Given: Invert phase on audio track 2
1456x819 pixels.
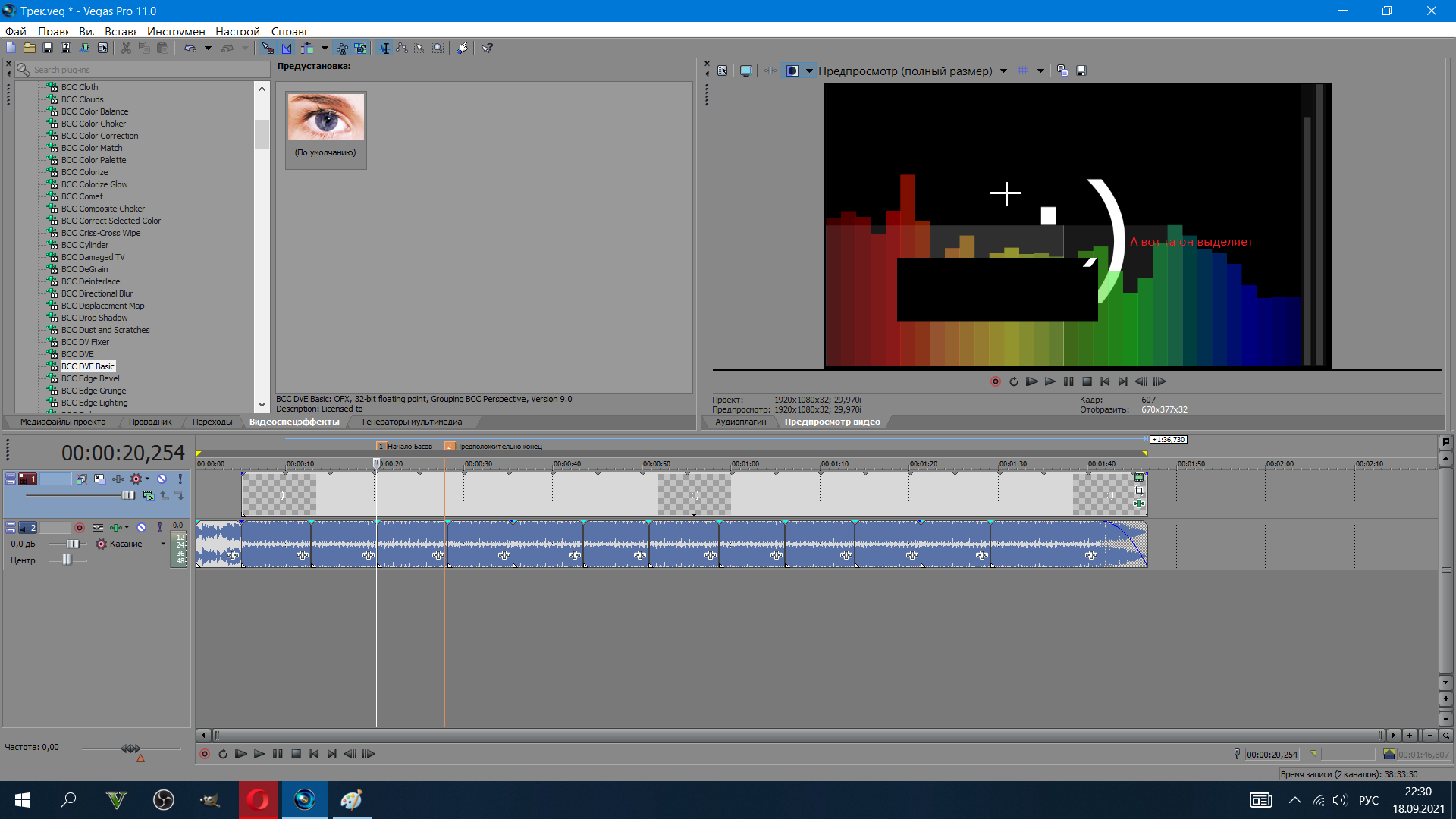Looking at the screenshot, I should (x=98, y=528).
